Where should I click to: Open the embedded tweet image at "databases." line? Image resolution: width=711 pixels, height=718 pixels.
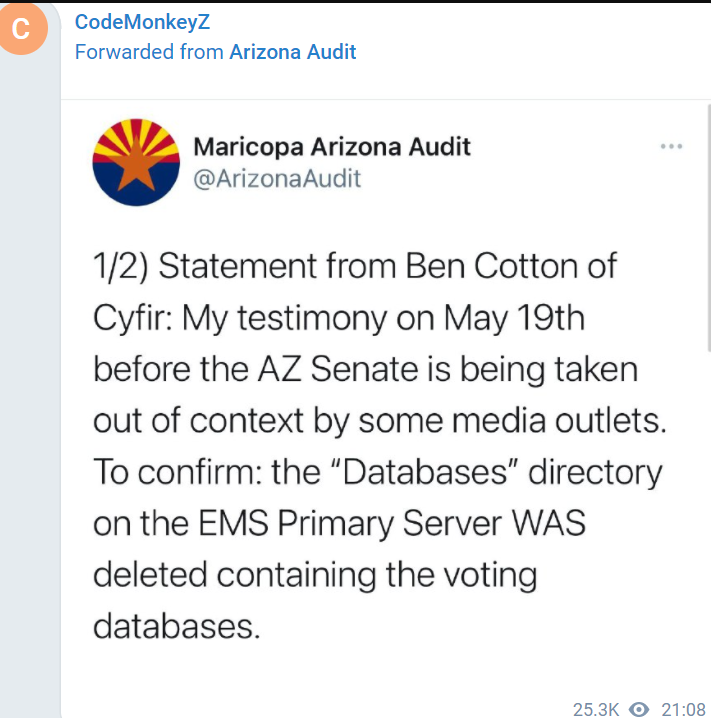click(177, 626)
